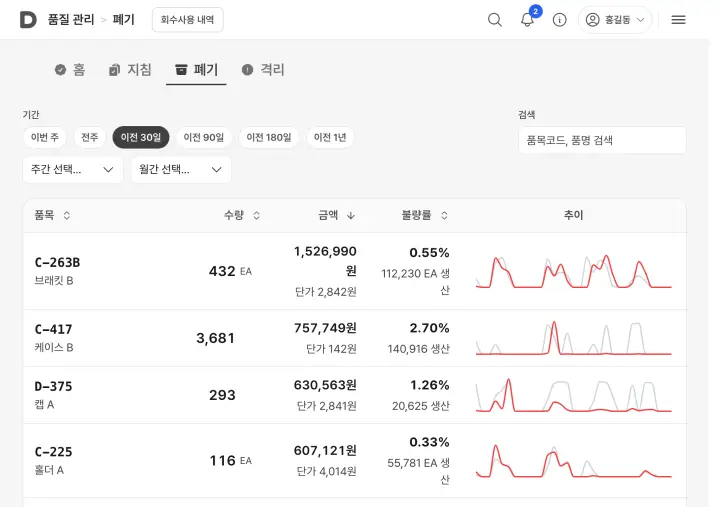The height and width of the screenshot is (507, 720).
Task: Select the 이전 30일 period chip
Action: pyautogui.click(x=141, y=137)
